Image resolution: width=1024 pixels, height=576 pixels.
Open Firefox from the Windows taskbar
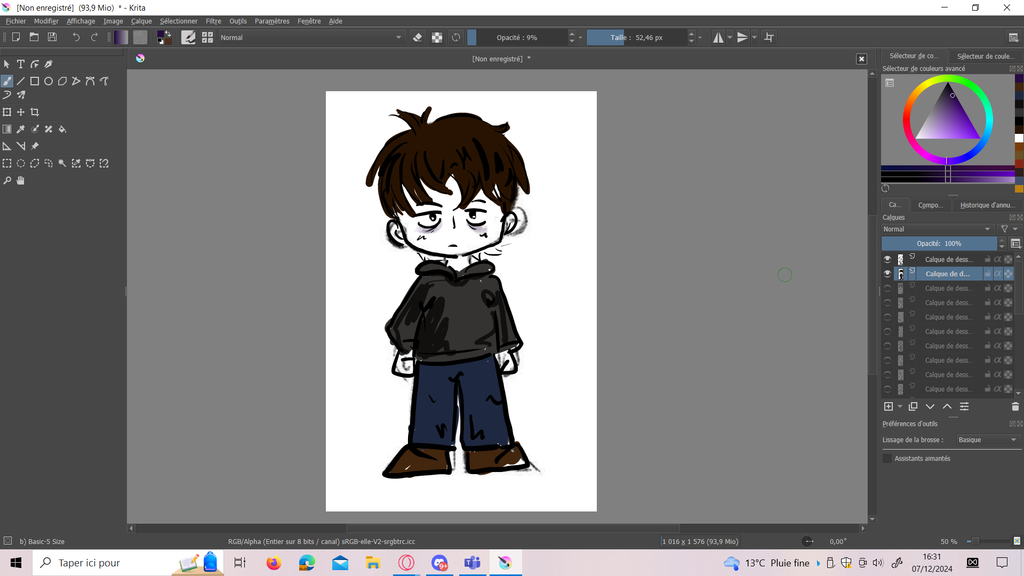[273, 563]
